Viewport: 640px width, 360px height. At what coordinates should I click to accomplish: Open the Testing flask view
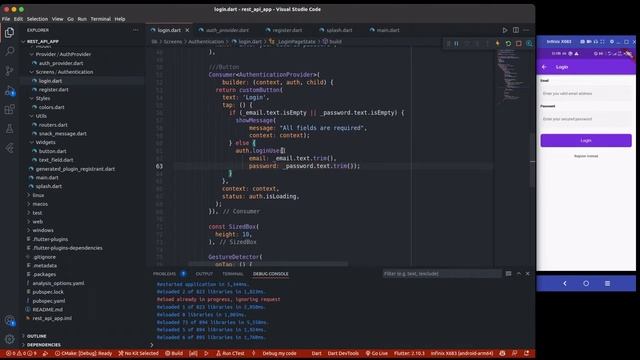[9, 129]
